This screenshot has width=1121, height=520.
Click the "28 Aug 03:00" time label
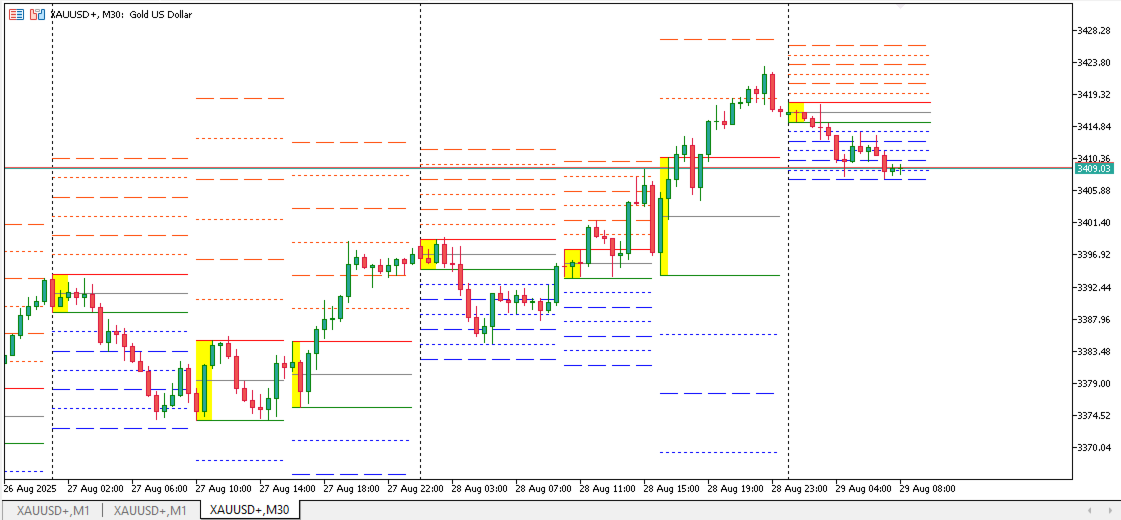click(x=479, y=489)
